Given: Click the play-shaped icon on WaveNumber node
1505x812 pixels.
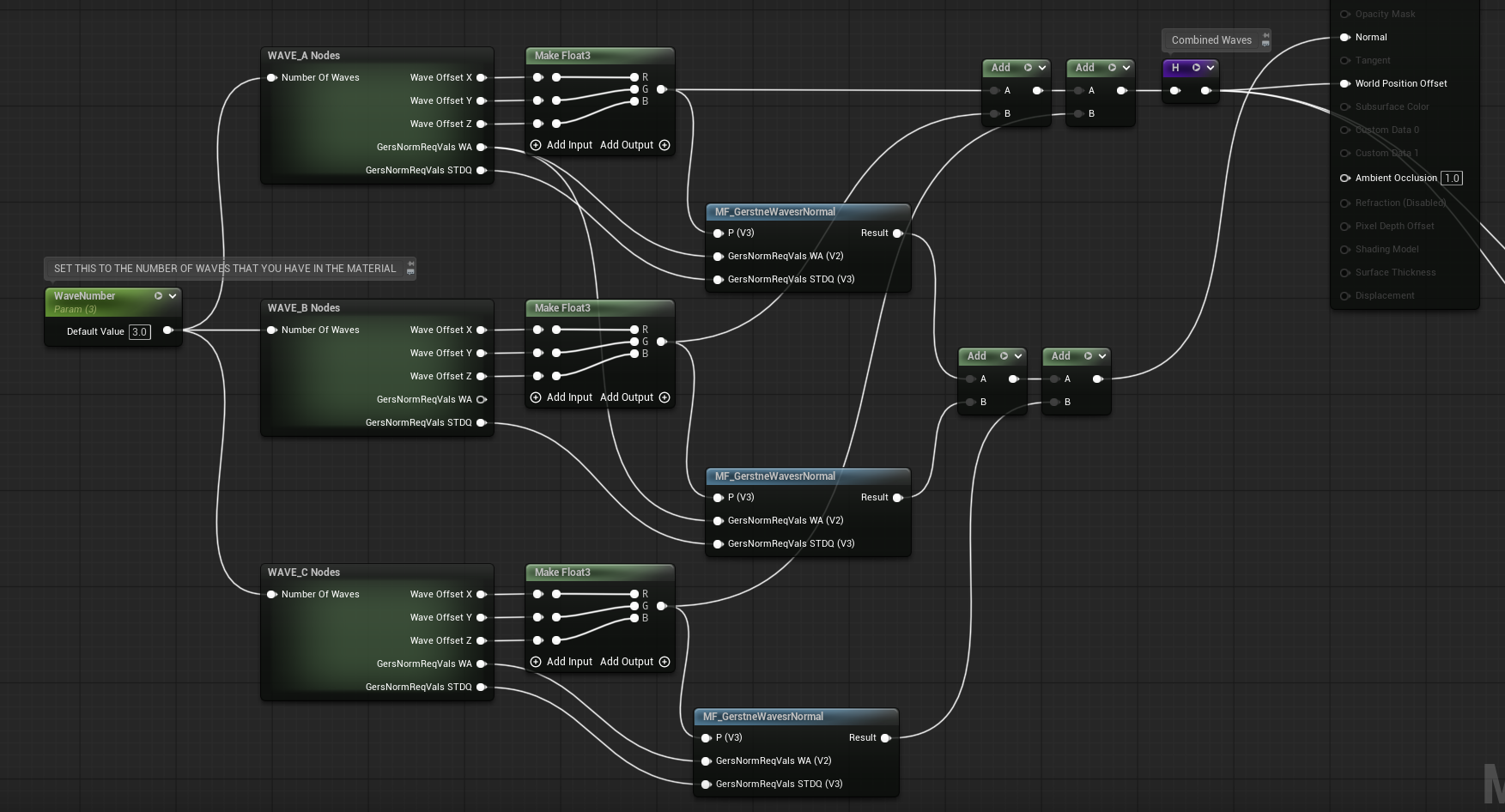Looking at the screenshot, I should pos(158,296).
